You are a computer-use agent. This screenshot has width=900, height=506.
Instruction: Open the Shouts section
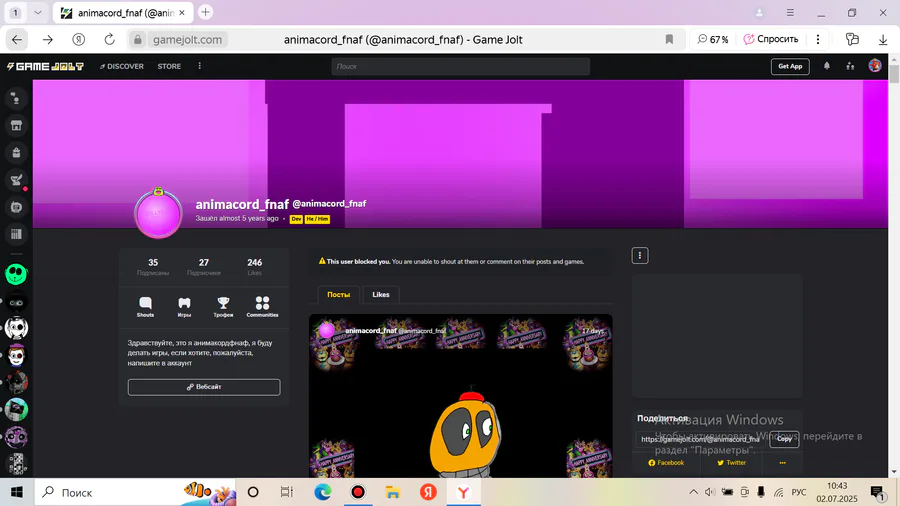(145, 307)
